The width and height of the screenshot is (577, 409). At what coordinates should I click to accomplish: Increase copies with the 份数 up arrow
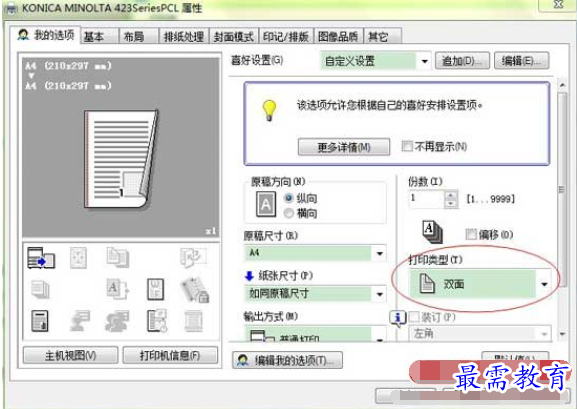pyautogui.click(x=451, y=195)
